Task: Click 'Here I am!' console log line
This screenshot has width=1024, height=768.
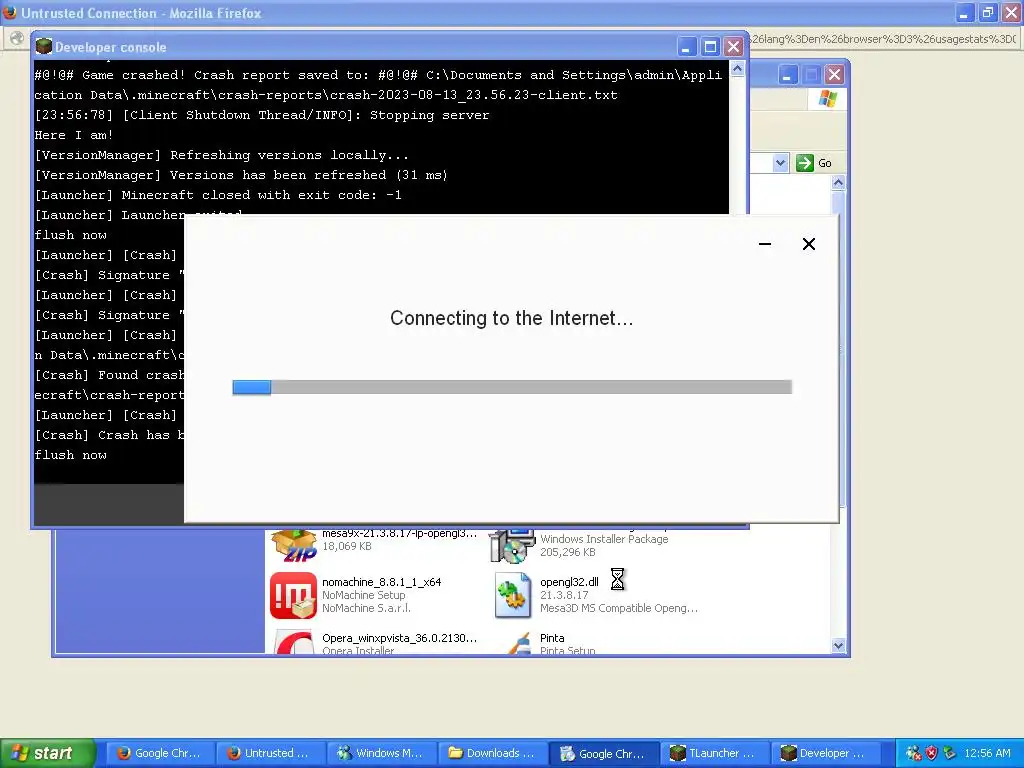Action: coord(74,135)
